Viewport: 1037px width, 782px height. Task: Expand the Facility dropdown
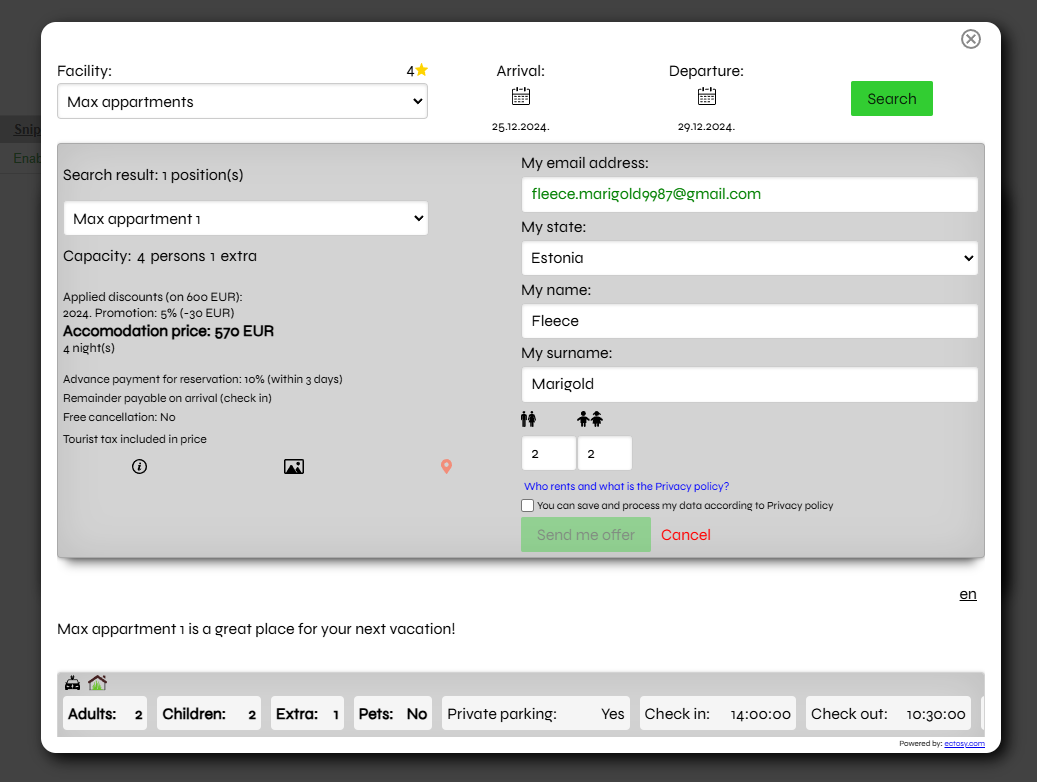(x=242, y=101)
